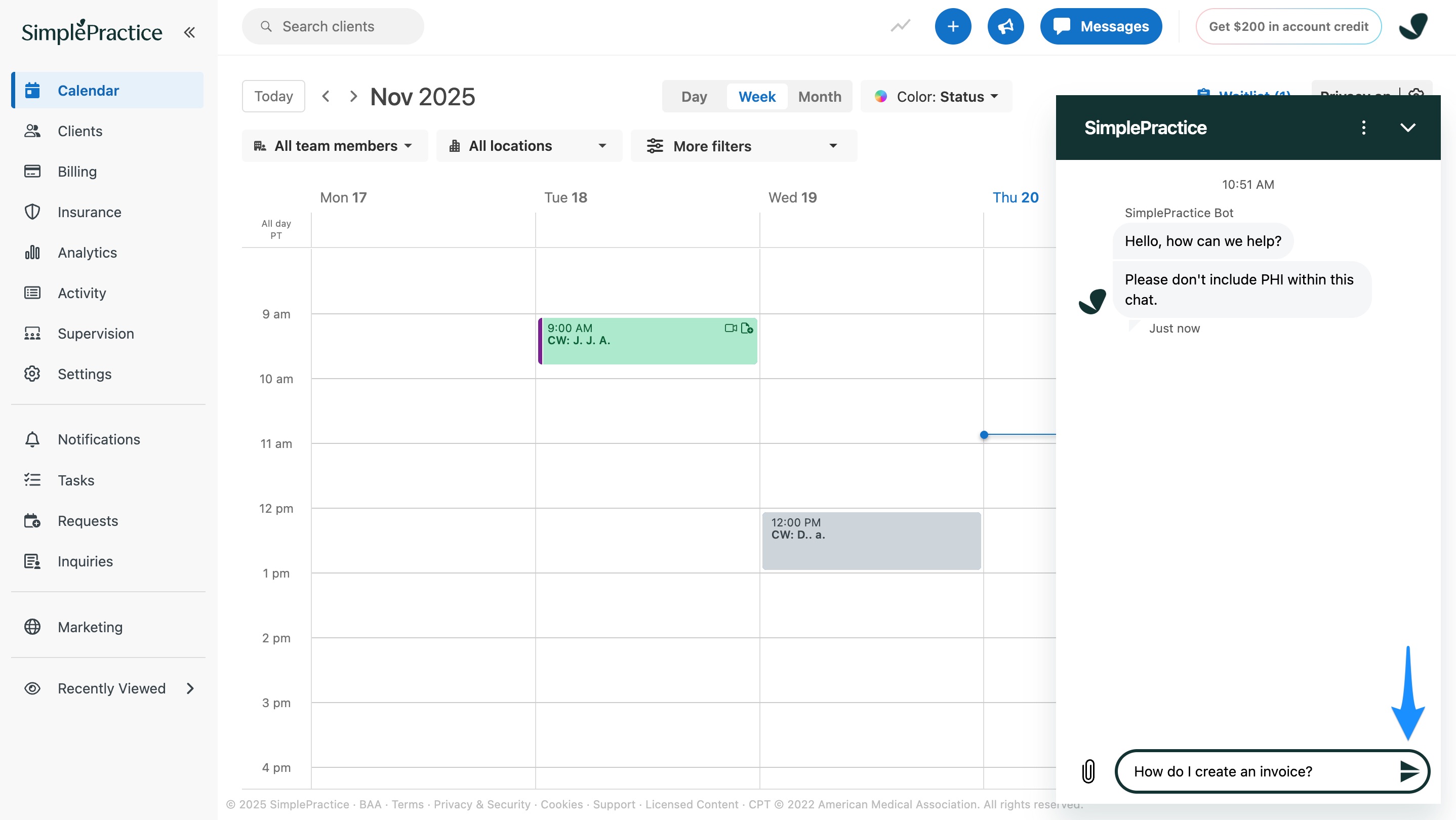This screenshot has width=1456, height=820.
Task: Click the megaphone announcements icon
Action: click(1005, 26)
